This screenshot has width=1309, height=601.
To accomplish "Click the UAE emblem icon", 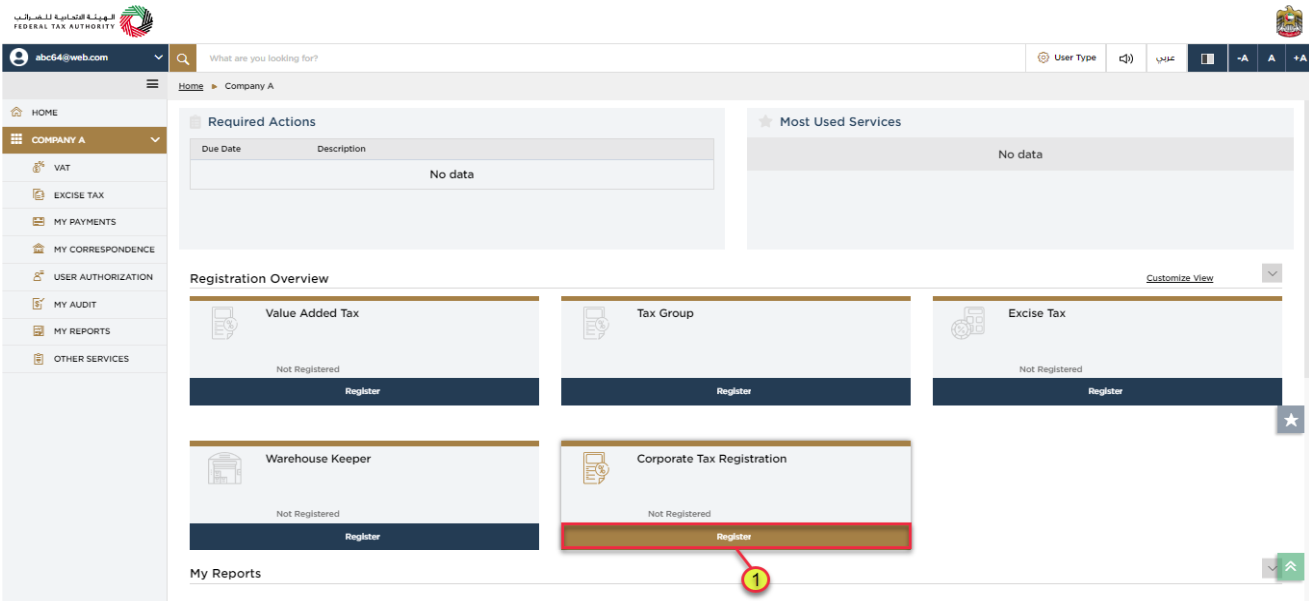I will pyautogui.click(x=1289, y=21).
